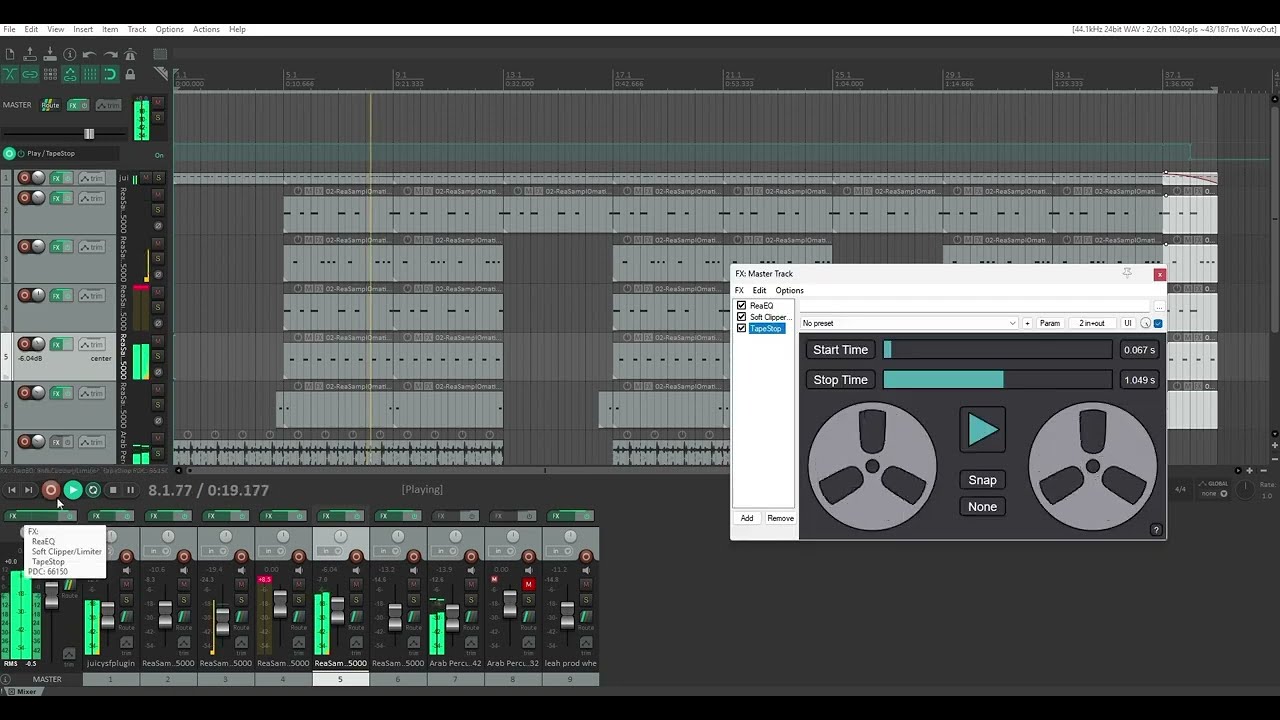Pin the FX Master Track window

[1127, 273]
